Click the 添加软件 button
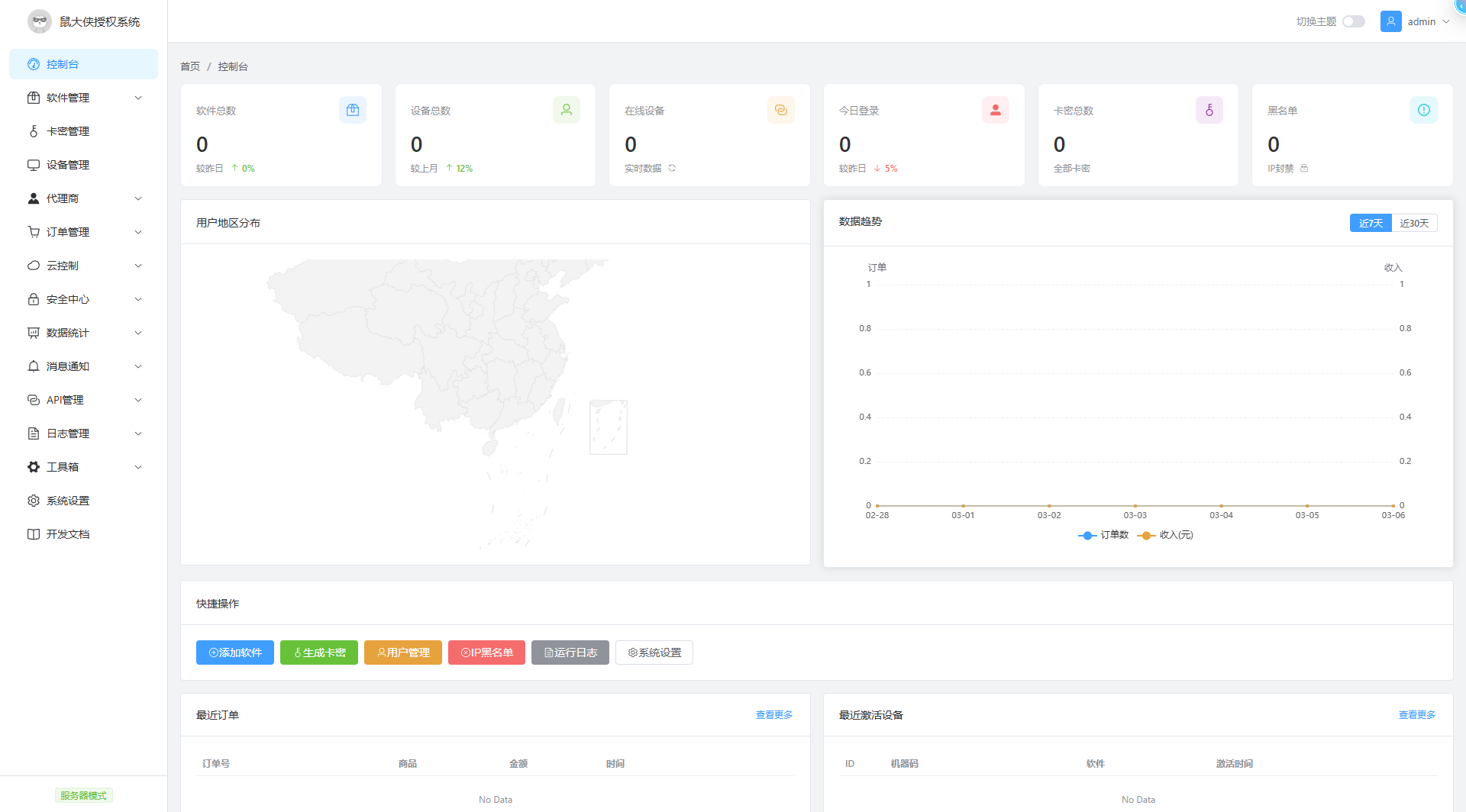This screenshot has width=1466, height=812. pos(235,652)
